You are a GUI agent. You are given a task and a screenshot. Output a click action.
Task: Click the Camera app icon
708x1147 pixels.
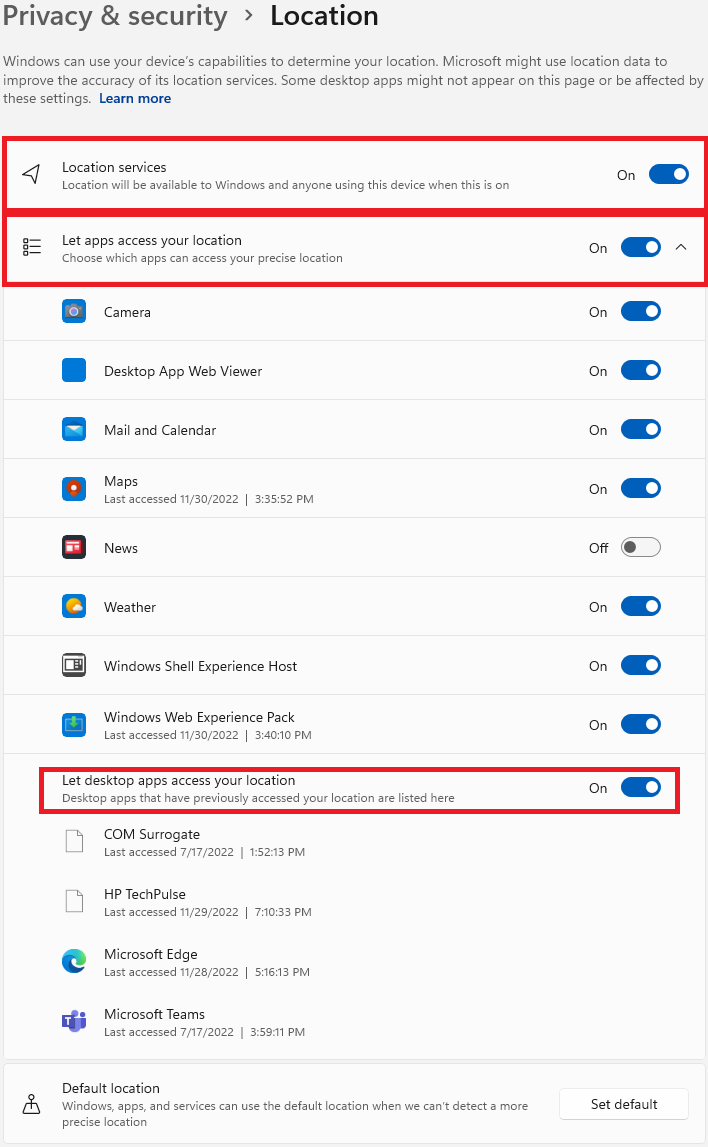[74, 312]
